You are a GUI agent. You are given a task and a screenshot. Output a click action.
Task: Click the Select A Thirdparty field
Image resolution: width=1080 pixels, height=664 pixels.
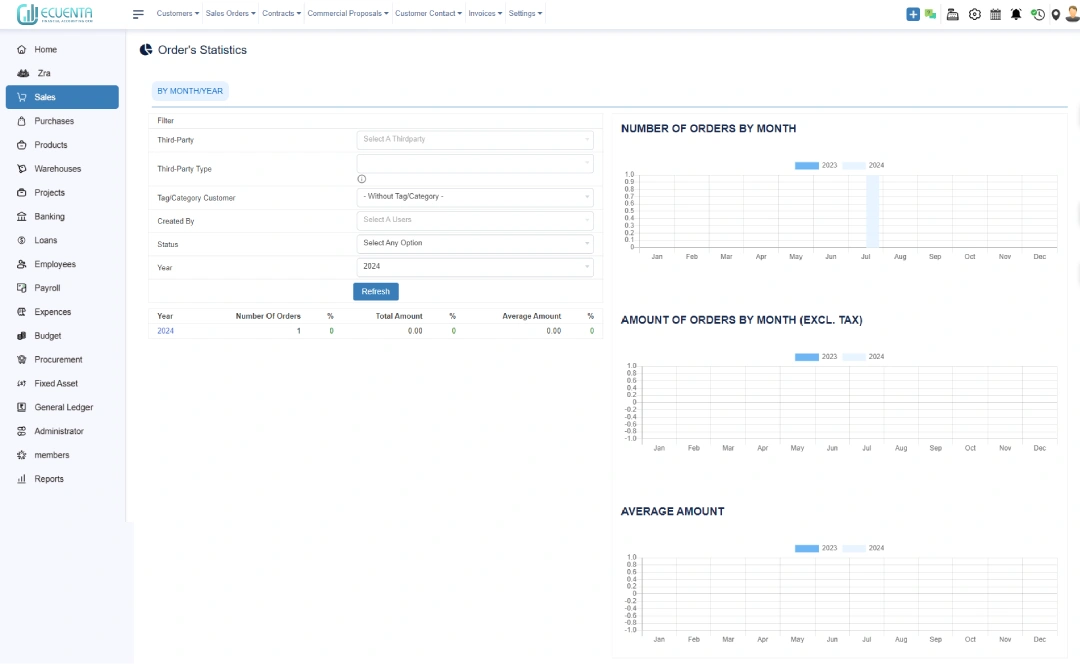click(475, 140)
